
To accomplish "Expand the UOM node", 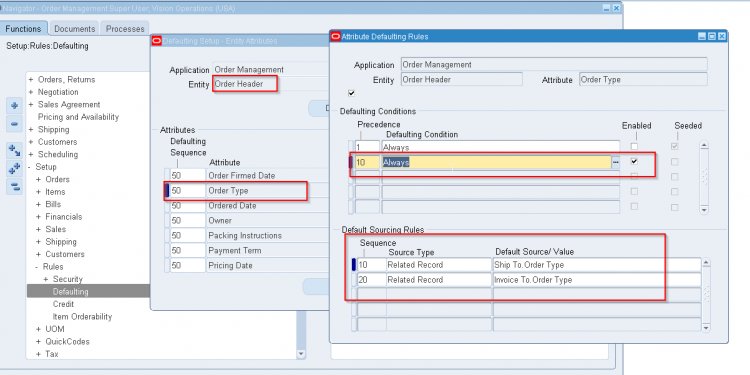I will tap(38, 329).
